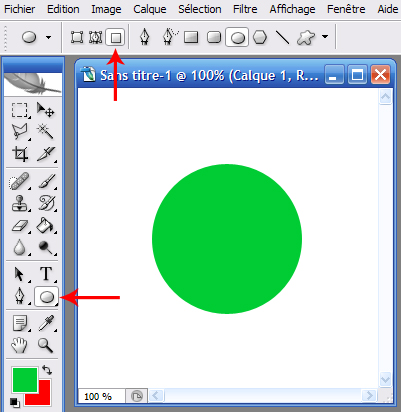Select the Rectangular Marquee tool
401x412 pixels.
20,110
